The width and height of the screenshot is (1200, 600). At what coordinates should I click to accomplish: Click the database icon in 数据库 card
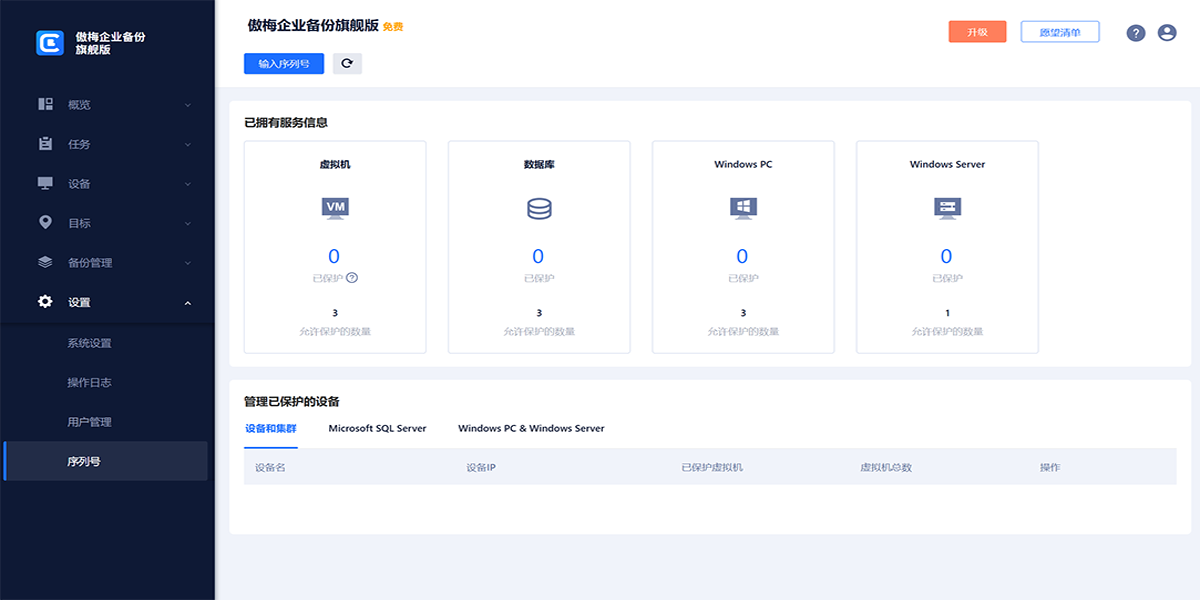(539, 209)
